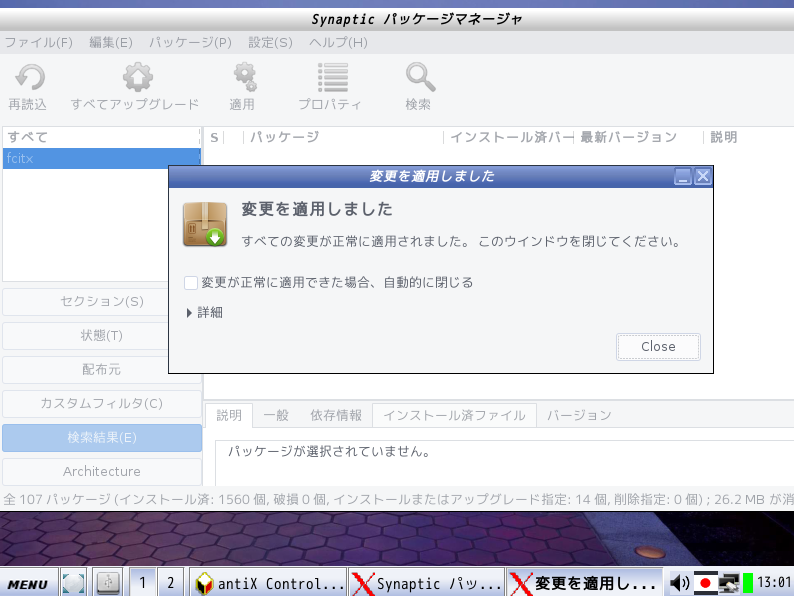Select 変更を適用し... taskbar entry
Viewport: 794px width, 596px height.
point(585,583)
